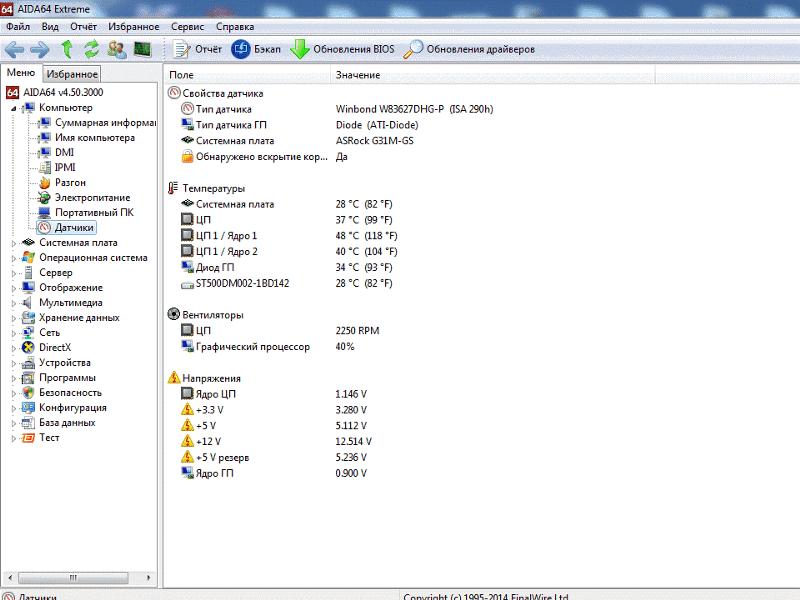Open the Справка menu
The width and height of the screenshot is (800, 600).
point(235,27)
